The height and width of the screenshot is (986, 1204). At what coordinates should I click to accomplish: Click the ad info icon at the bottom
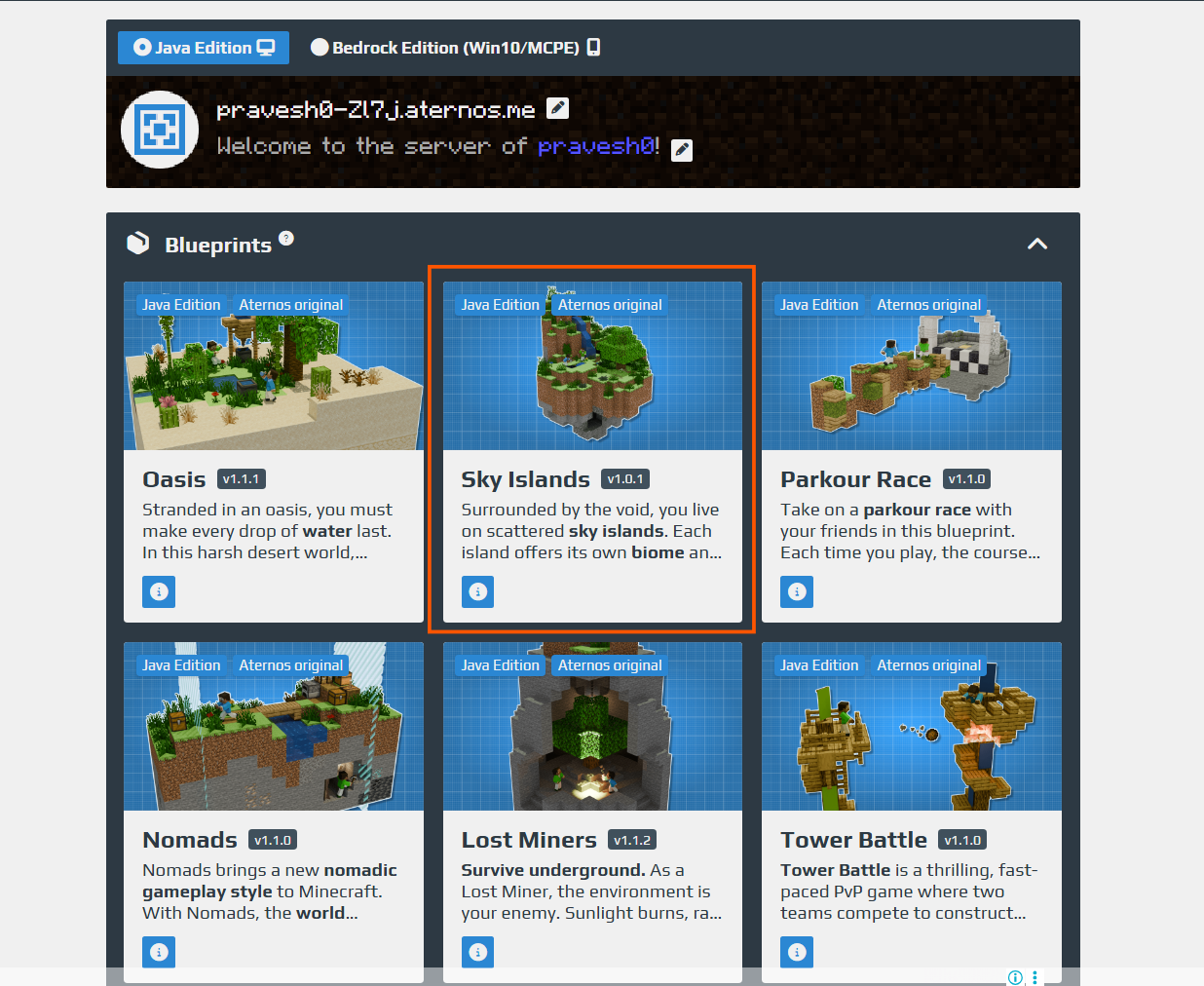tap(1015, 977)
